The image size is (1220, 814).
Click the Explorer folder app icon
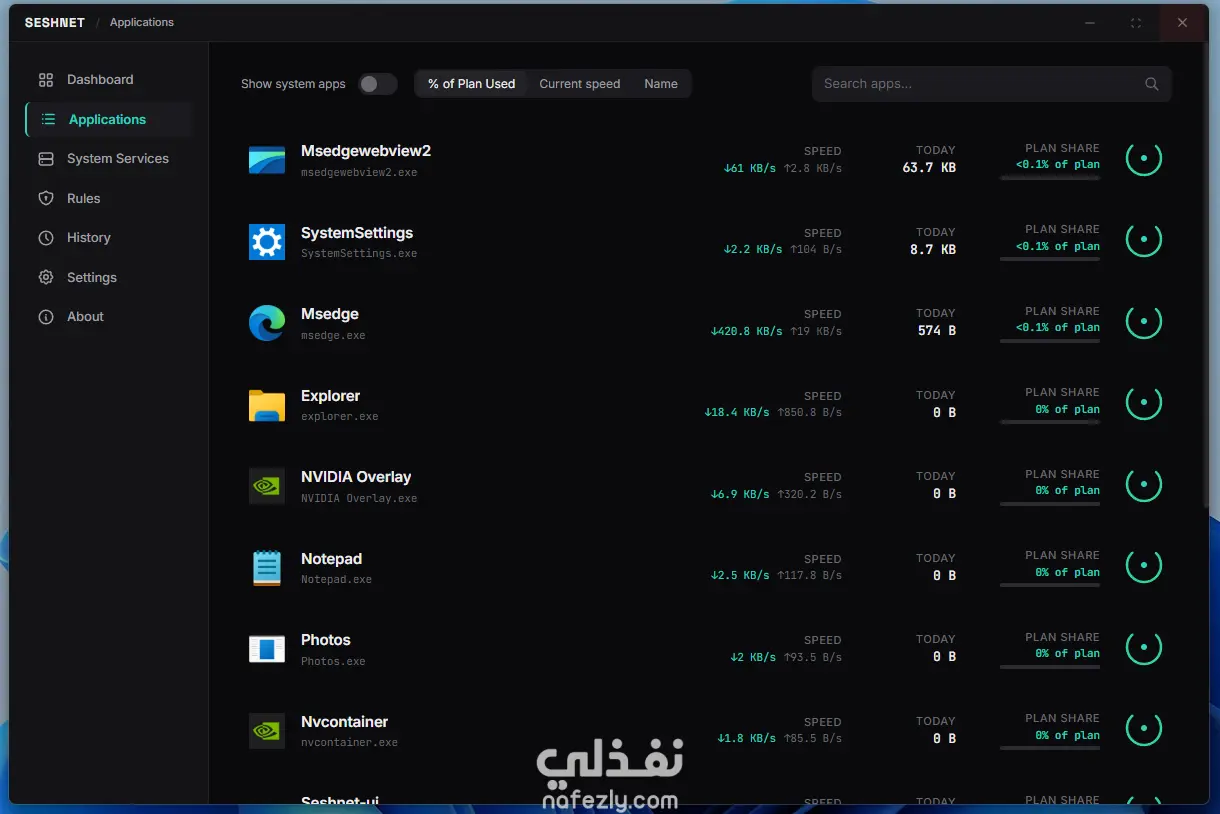tap(267, 405)
